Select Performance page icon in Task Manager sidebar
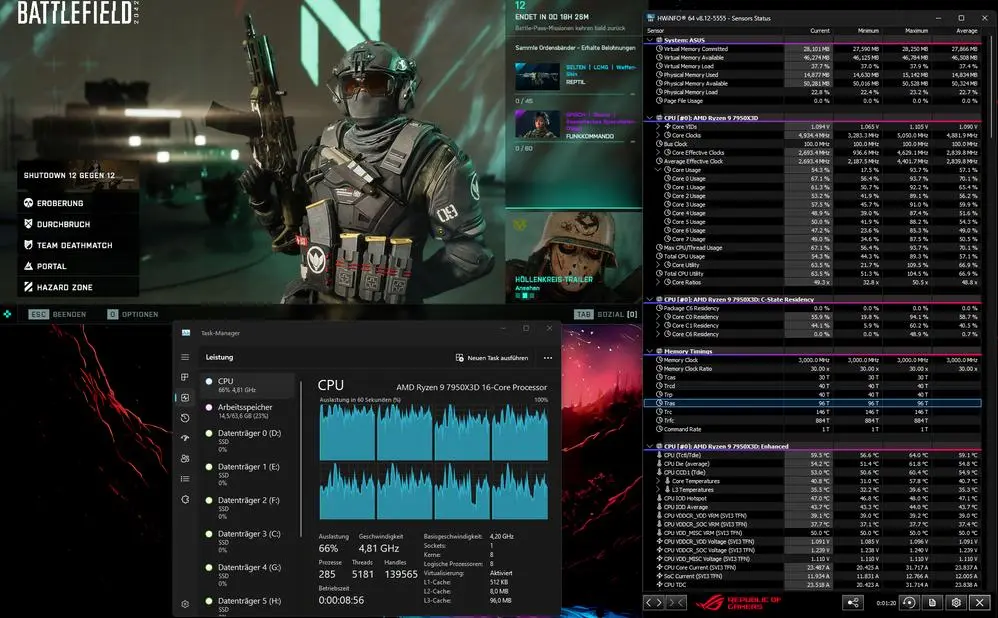This screenshot has height=618, width=998. click(x=185, y=397)
